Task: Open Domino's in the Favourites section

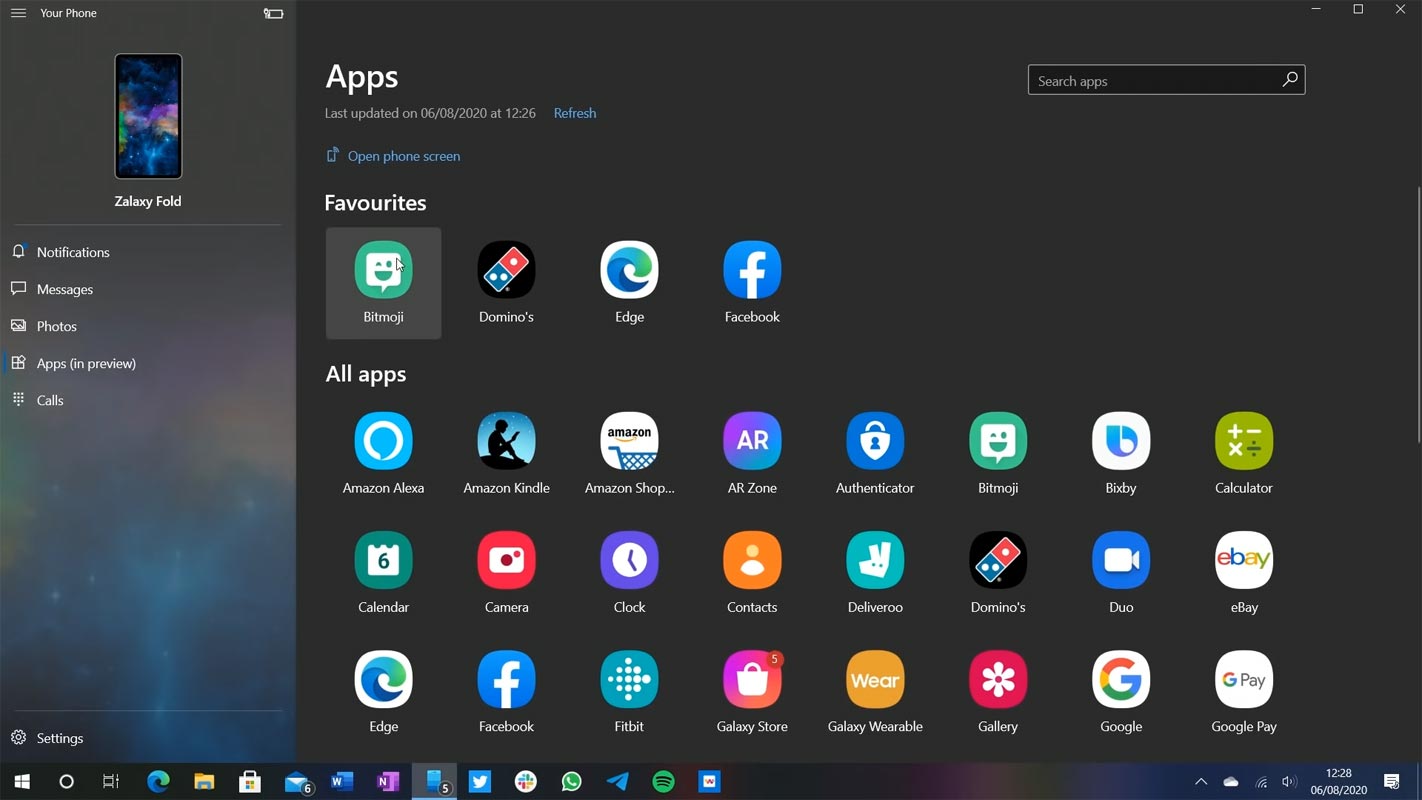Action: tap(506, 283)
